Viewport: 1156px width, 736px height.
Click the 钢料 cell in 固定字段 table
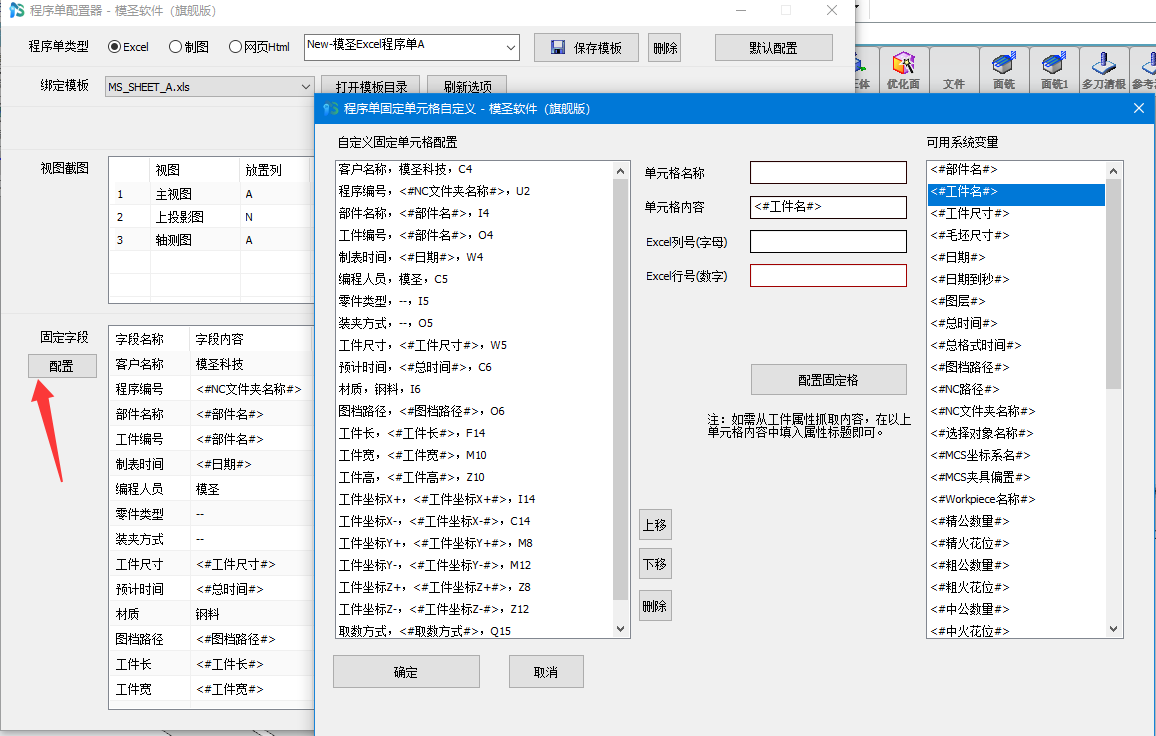[251, 614]
